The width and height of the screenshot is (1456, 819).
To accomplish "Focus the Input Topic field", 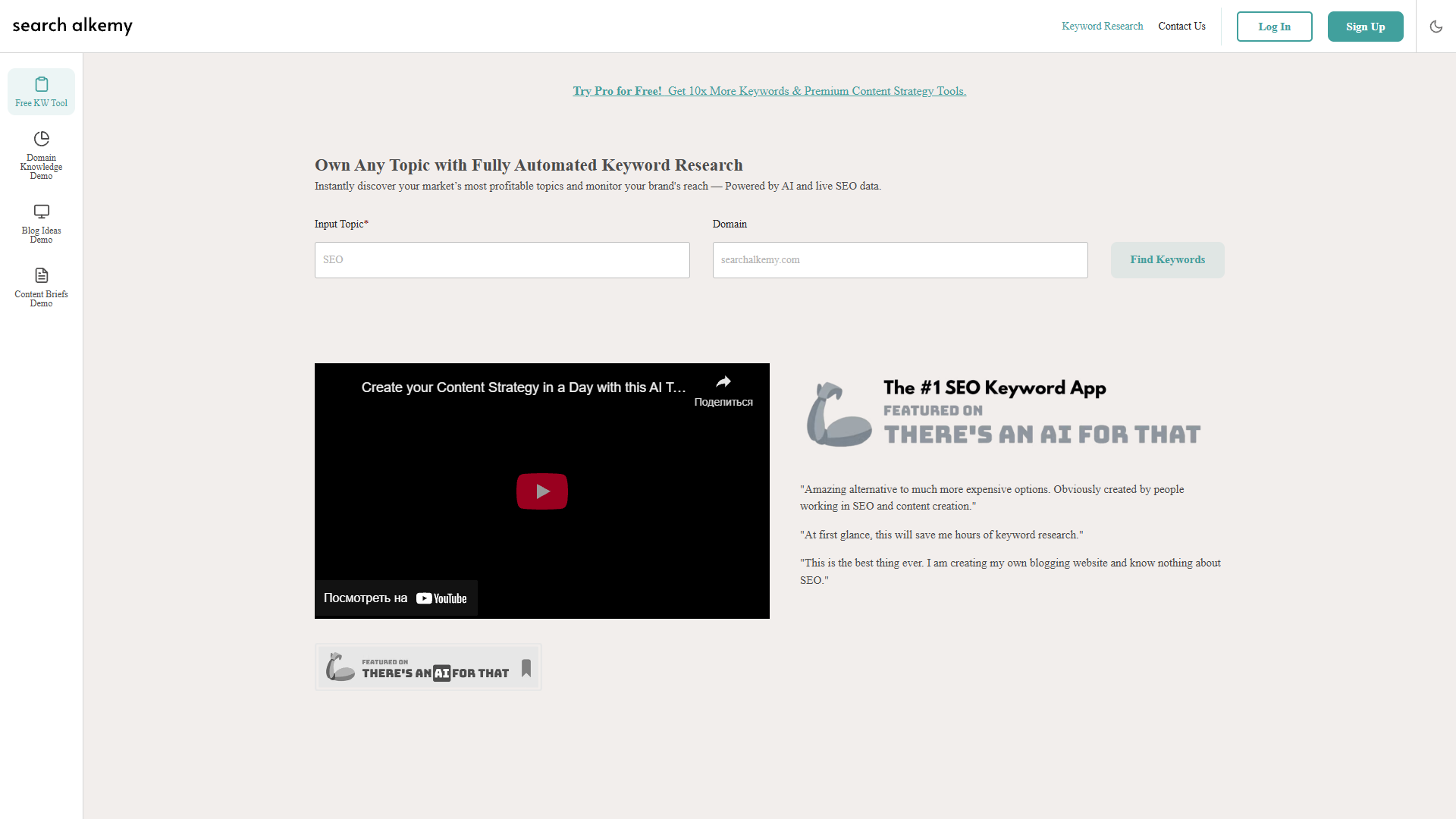I will [x=502, y=260].
